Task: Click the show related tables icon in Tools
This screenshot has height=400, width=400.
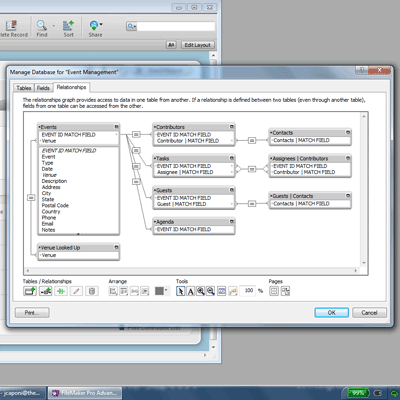Action: coord(233,291)
